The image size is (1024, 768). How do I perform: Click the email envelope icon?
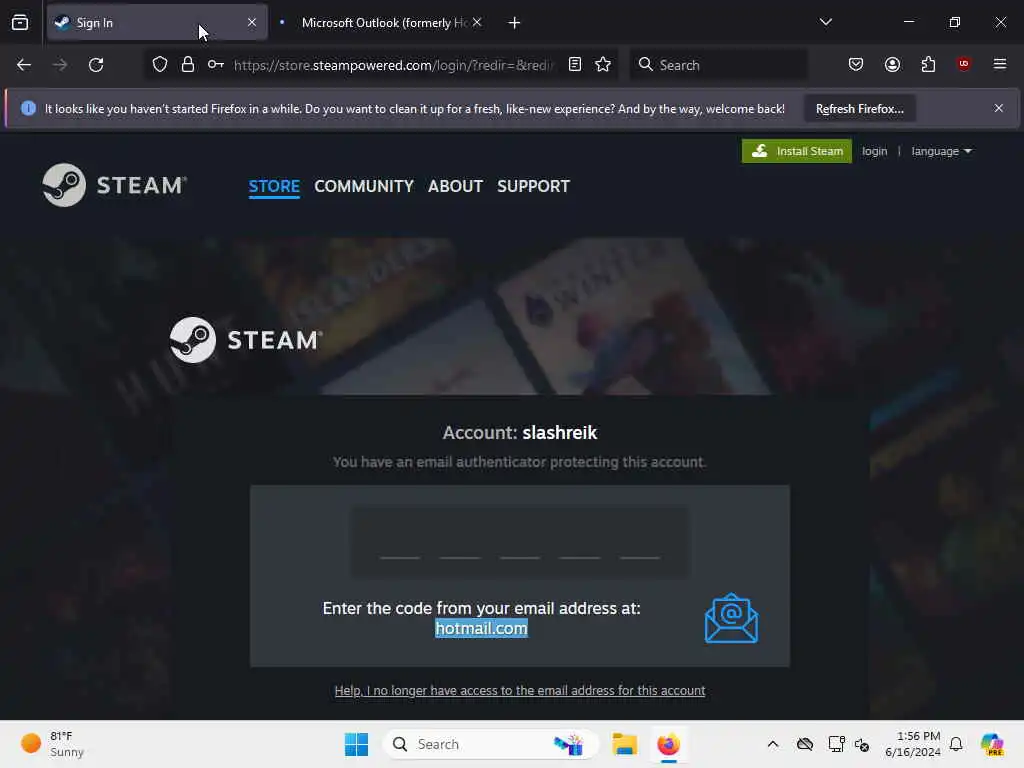(x=731, y=618)
